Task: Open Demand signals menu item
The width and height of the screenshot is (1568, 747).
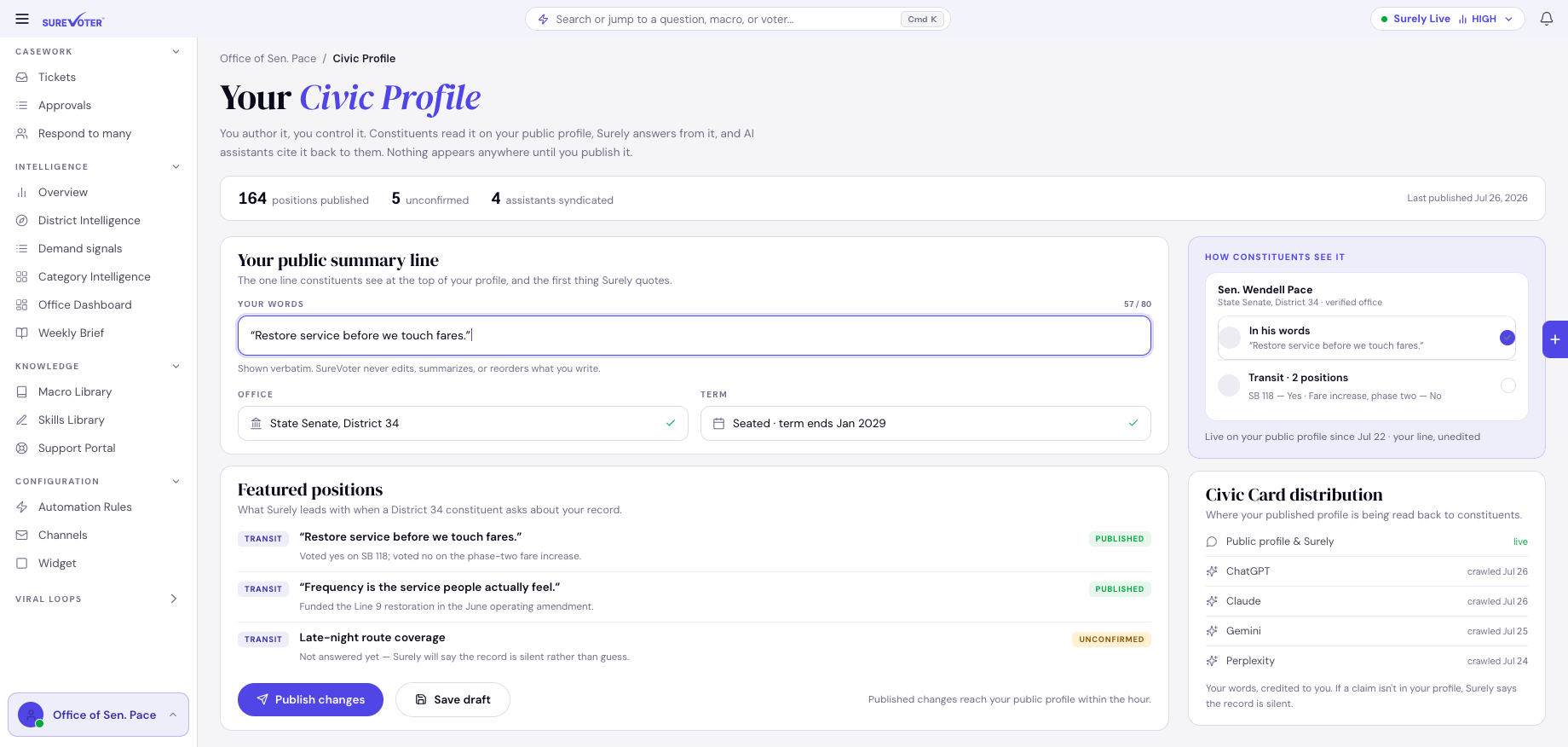Action: point(80,248)
